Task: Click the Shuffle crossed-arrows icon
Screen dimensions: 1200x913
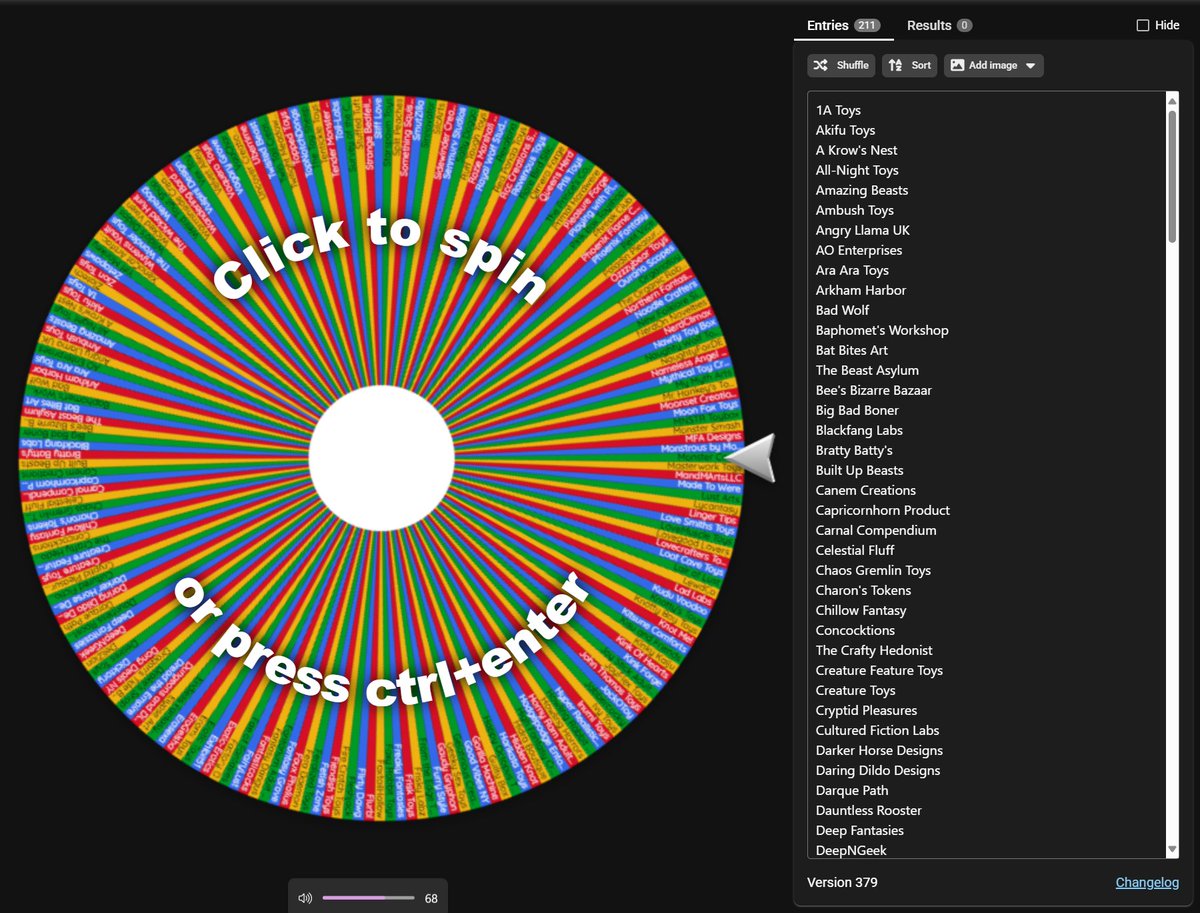Action: coord(819,65)
